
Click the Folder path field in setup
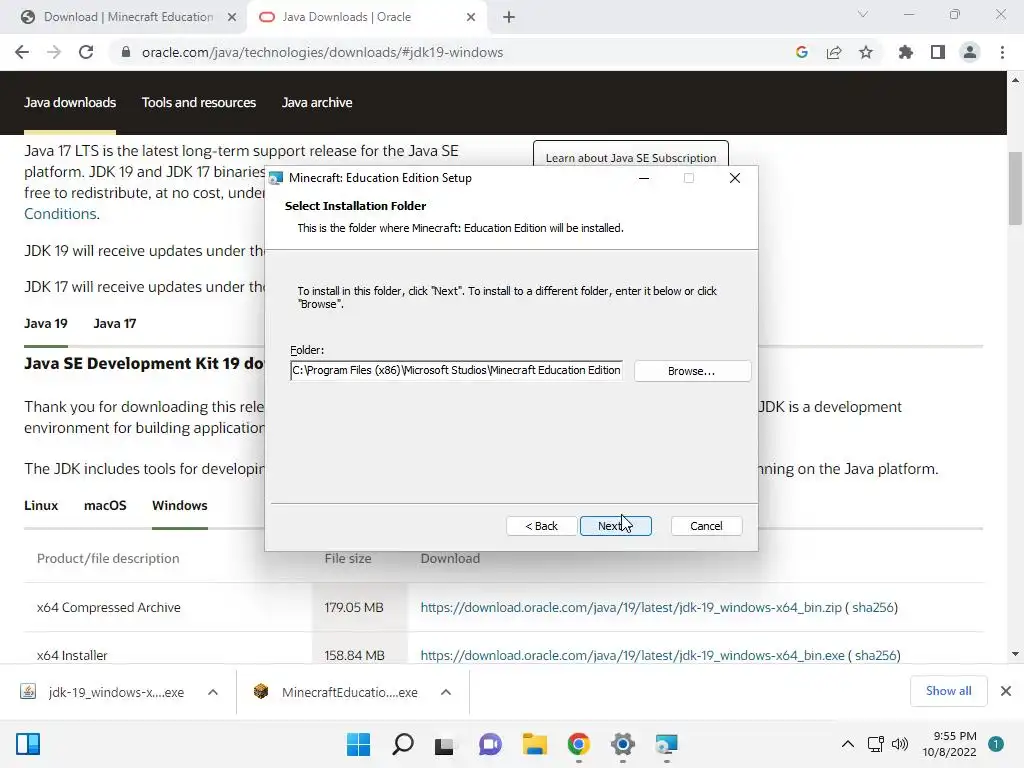[456, 370]
